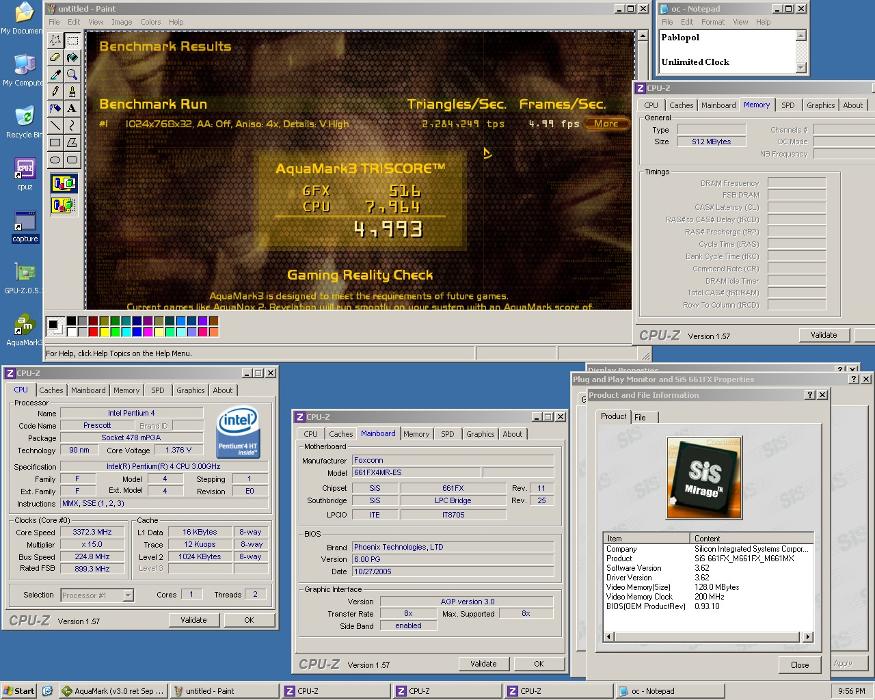Image resolution: width=875 pixels, height=700 pixels.
Task: Choose the Ellipse tool in Paint
Action: [x=55, y=160]
